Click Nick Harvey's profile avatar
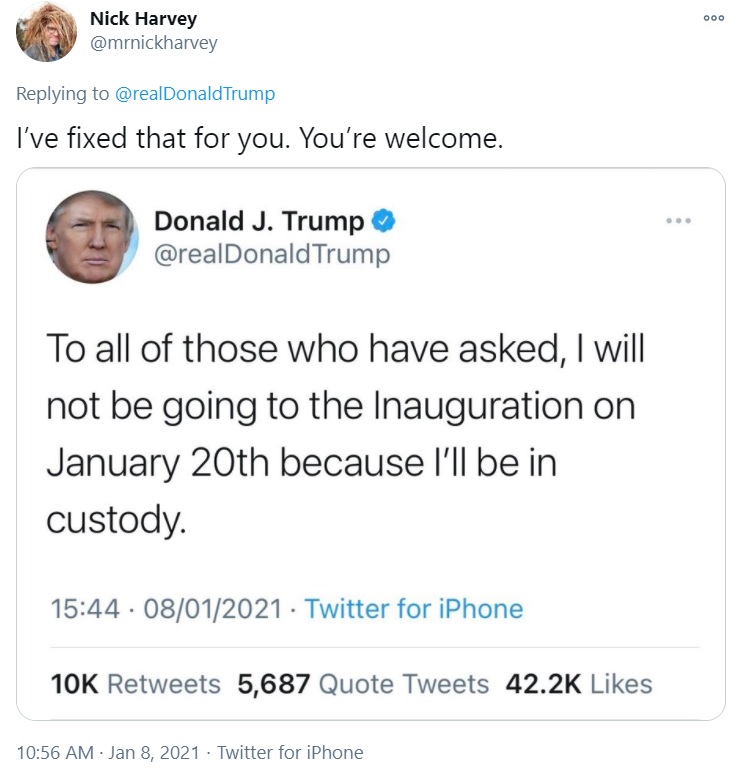 46,32
